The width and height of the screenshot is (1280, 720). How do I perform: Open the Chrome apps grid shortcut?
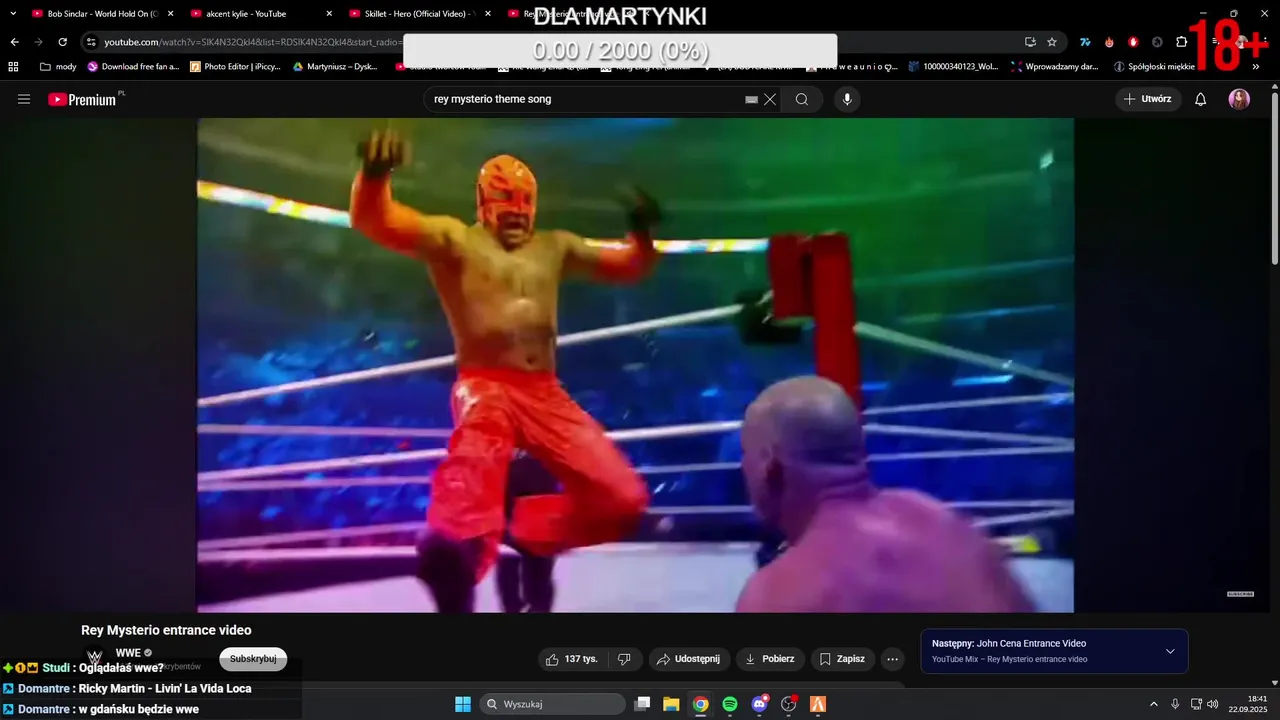coord(13,67)
